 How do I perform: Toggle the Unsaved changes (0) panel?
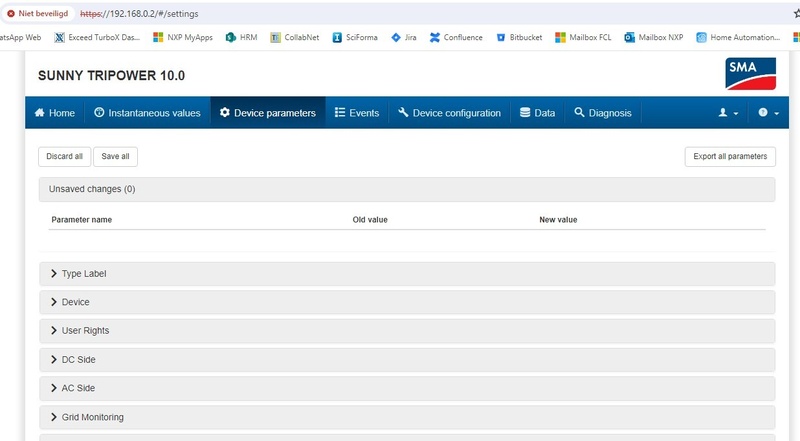(407, 189)
